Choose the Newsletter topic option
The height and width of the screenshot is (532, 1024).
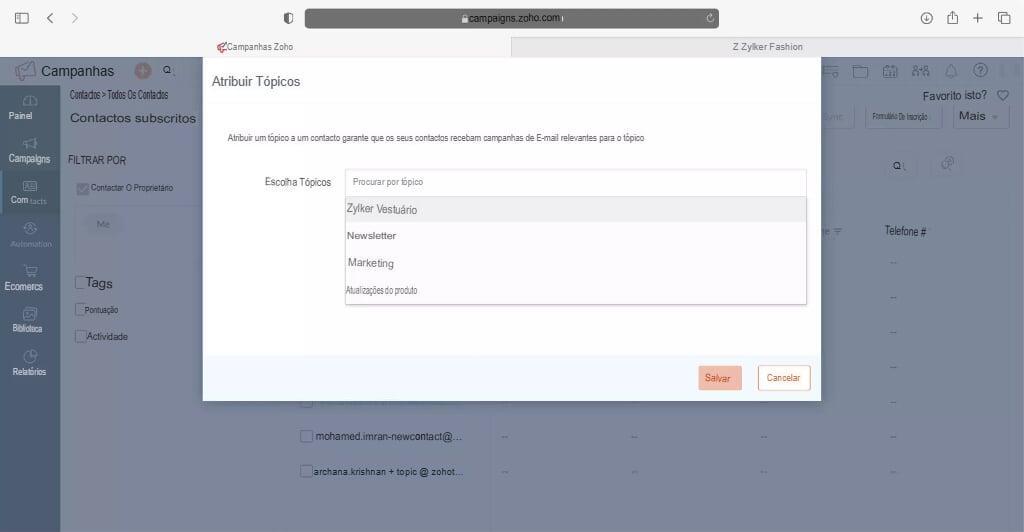click(575, 236)
